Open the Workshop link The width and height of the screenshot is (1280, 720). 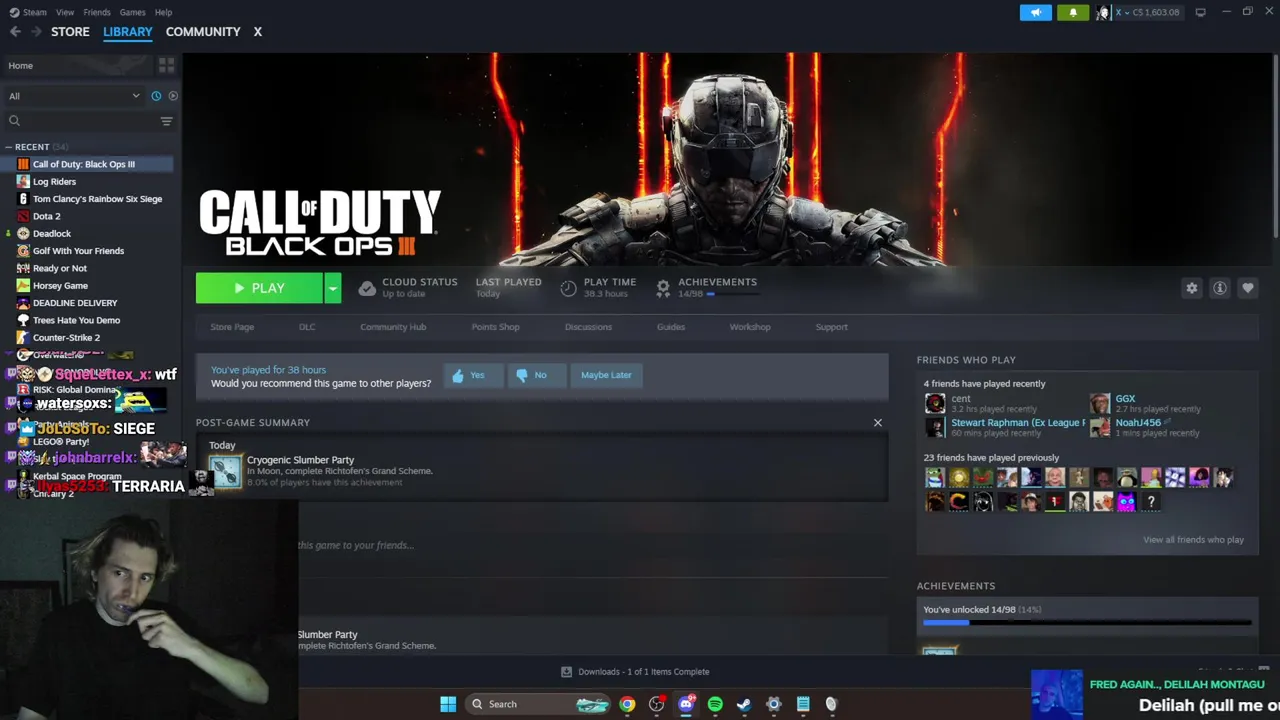[750, 327]
